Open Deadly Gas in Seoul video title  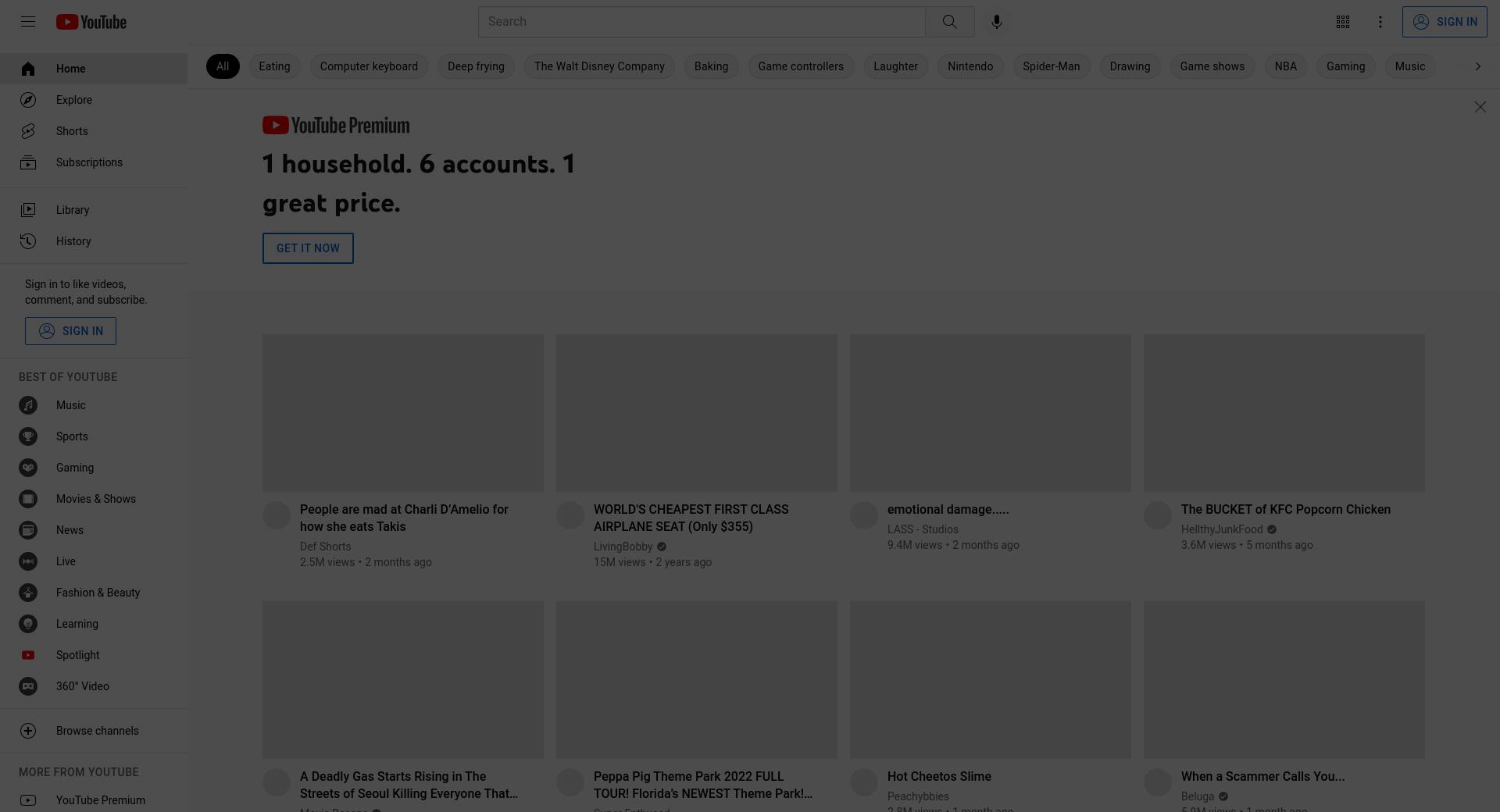coord(409,785)
